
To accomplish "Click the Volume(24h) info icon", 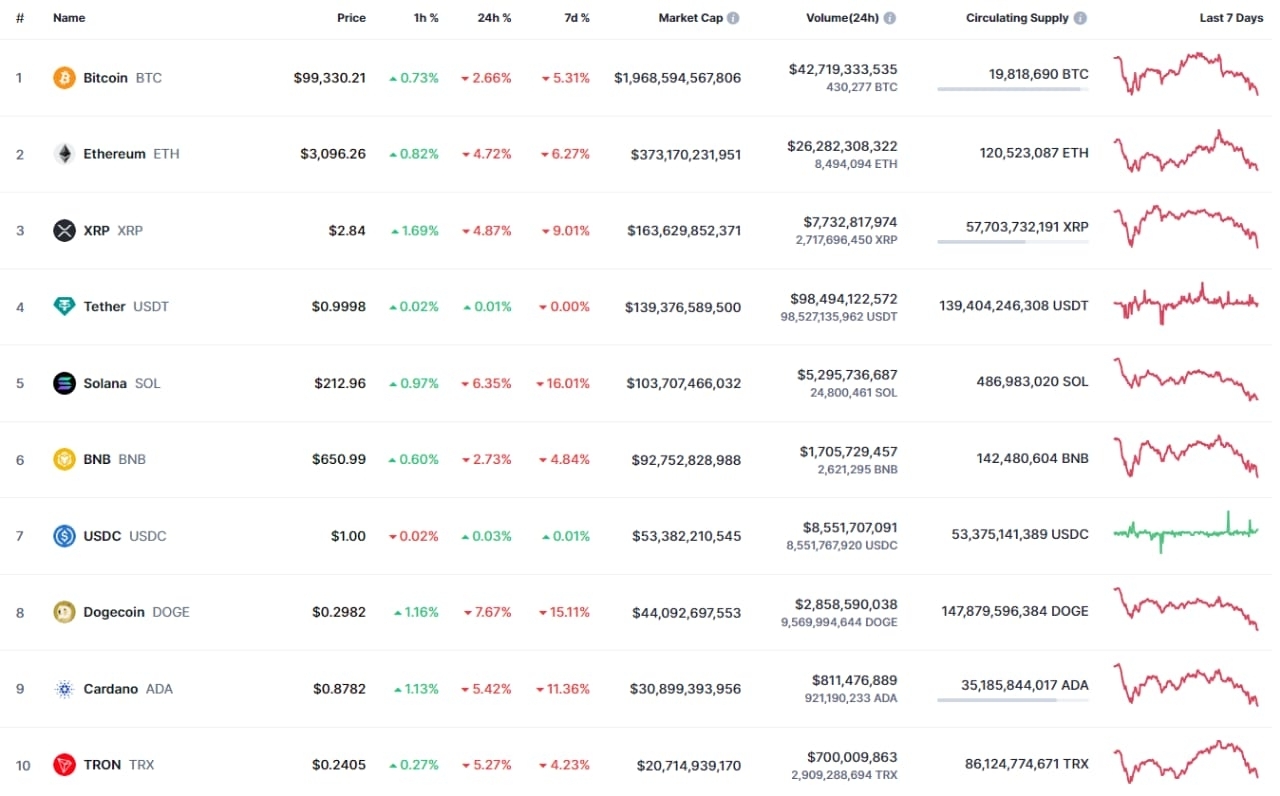I will [x=890, y=18].
